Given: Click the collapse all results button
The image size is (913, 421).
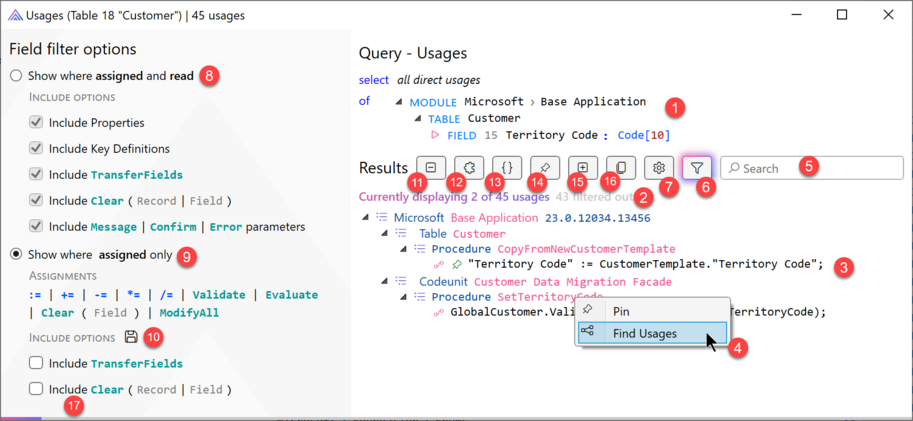Looking at the screenshot, I should [431, 168].
